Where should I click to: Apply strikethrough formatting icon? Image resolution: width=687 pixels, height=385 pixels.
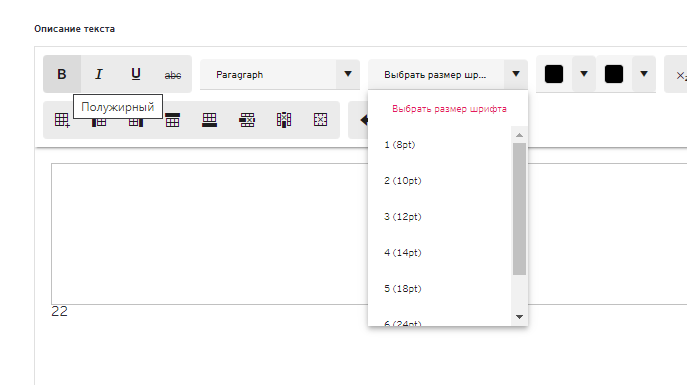click(173, 74)
